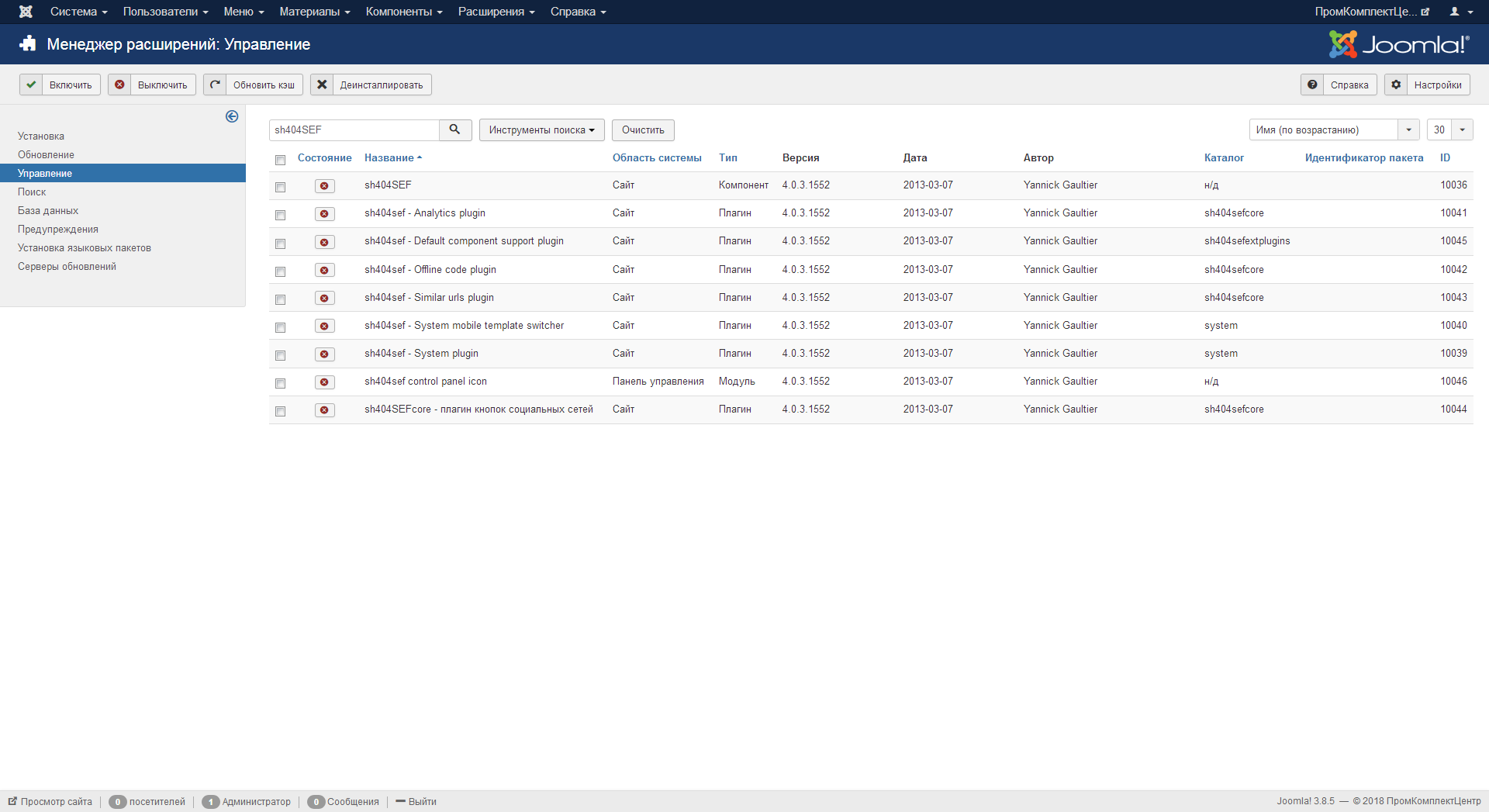Open Установка in the sidebar
The image size is (1489, 812).
[41, 136]
